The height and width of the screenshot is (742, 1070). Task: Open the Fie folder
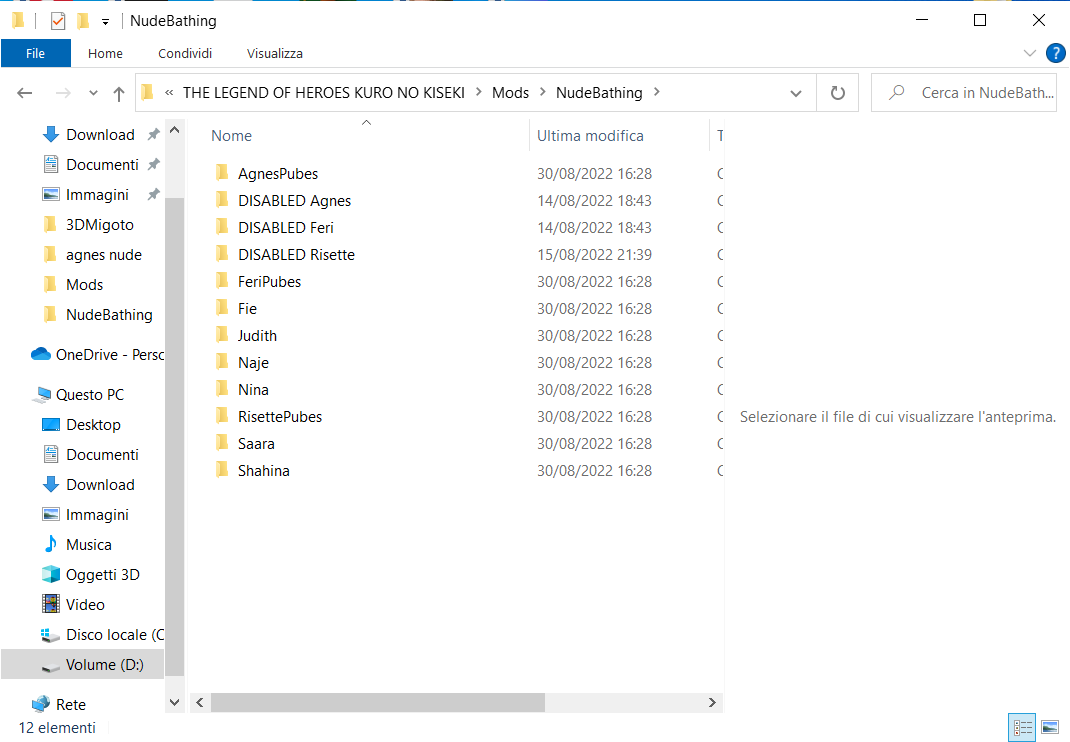(x=247, y=309)
